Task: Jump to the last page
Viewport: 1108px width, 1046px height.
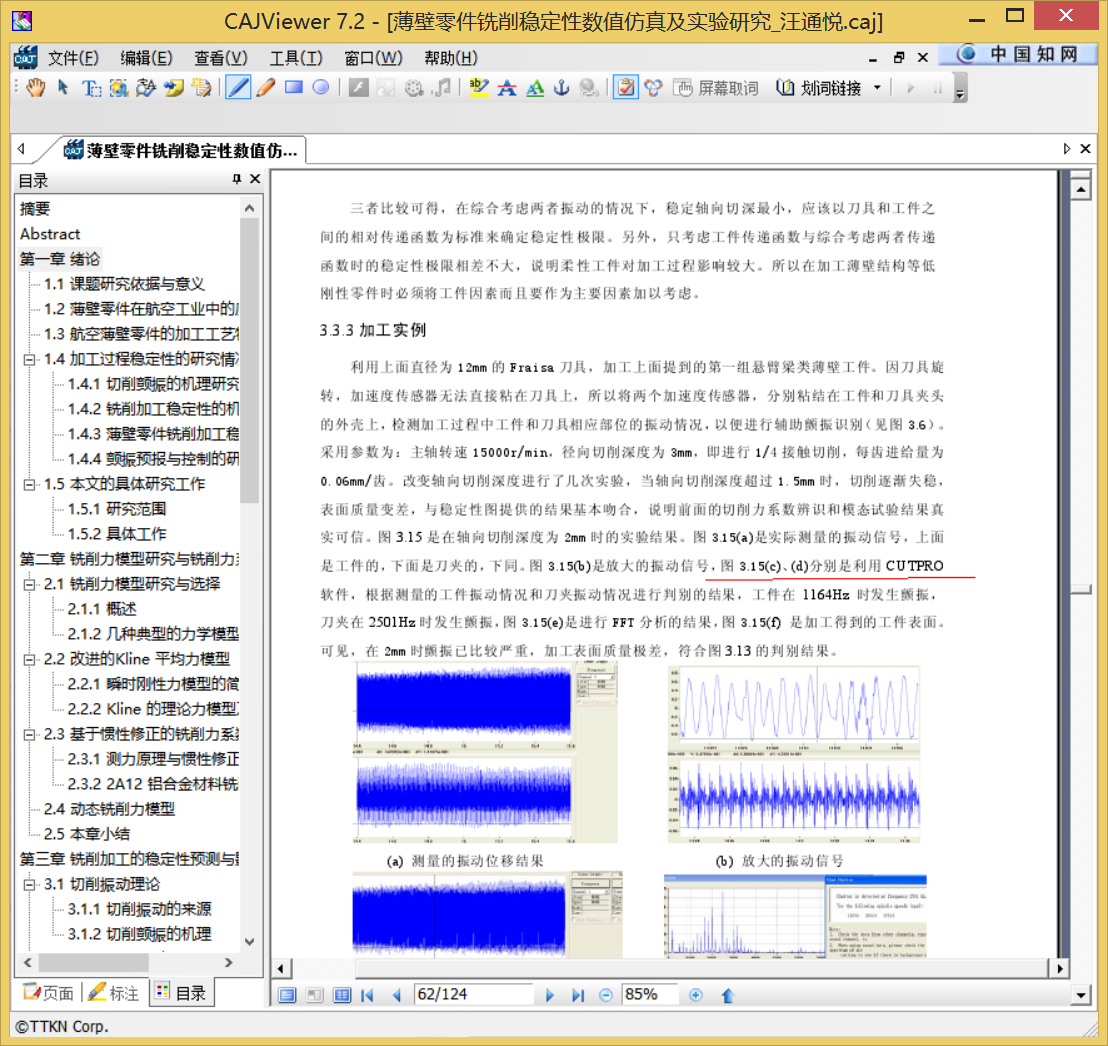Action: pyautogui.click(x=578, y=995)
